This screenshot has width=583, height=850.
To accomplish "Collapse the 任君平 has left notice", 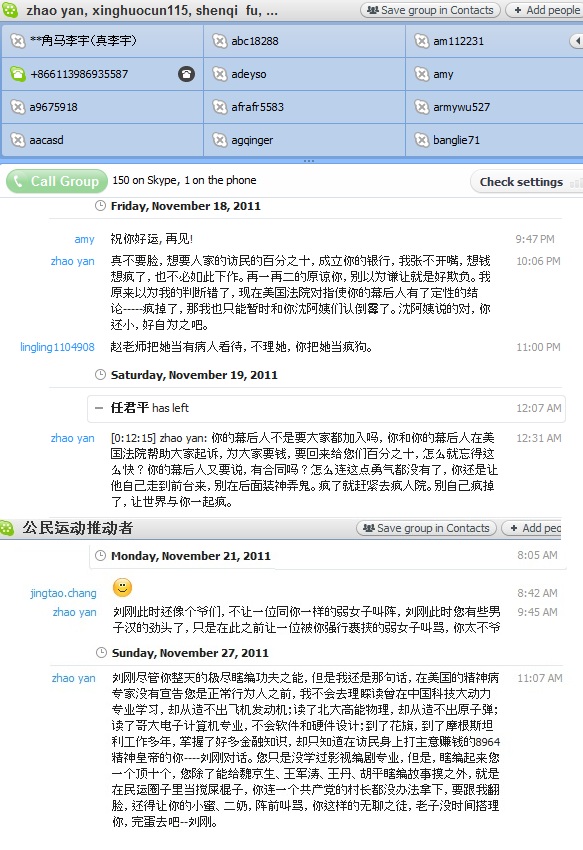I will tap(99, 408).
